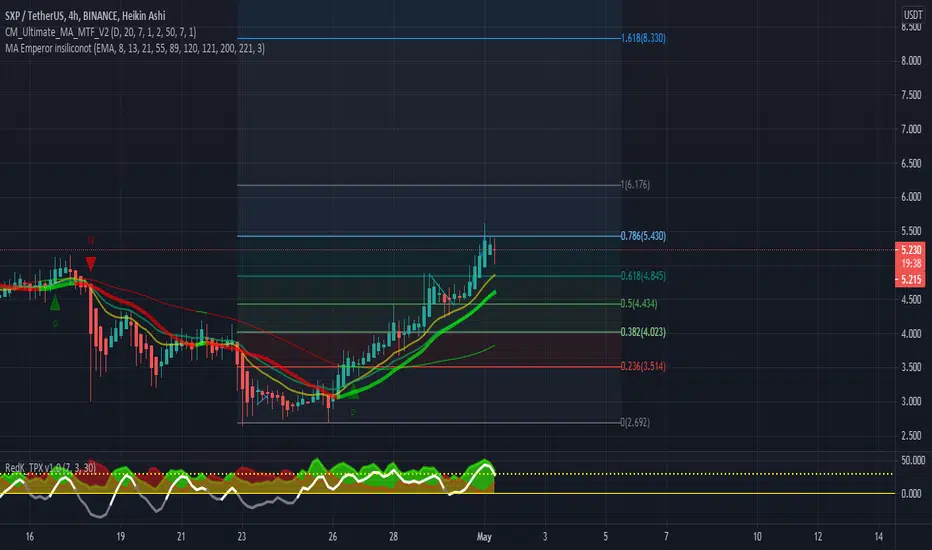Click the green up-arrow signal near 17th
The width and height of the screenshot is (932, 550).
pyautogui.click(x=55, y=303)
